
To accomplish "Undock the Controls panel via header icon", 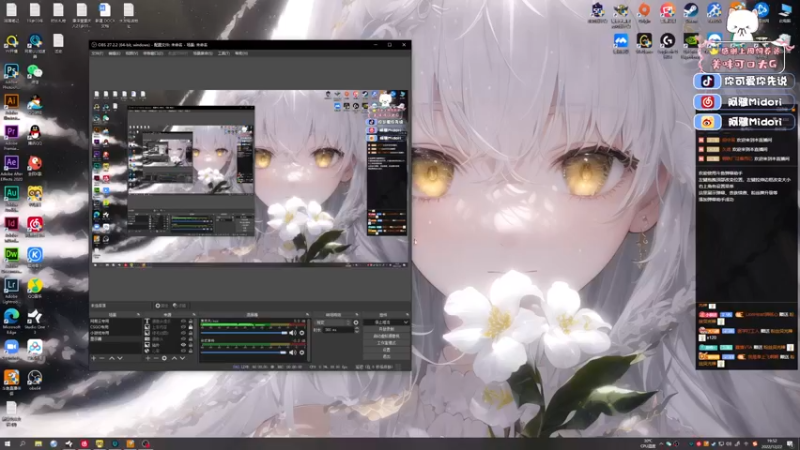I will (x=408, y=314).
